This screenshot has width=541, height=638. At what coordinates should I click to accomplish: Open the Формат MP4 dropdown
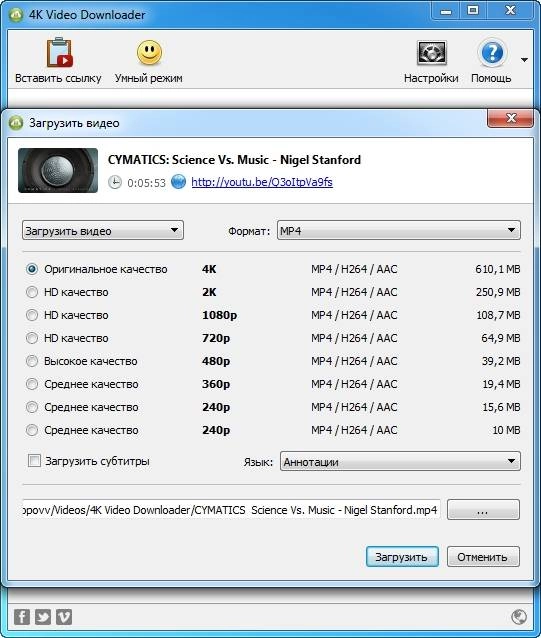pos(399,230)
